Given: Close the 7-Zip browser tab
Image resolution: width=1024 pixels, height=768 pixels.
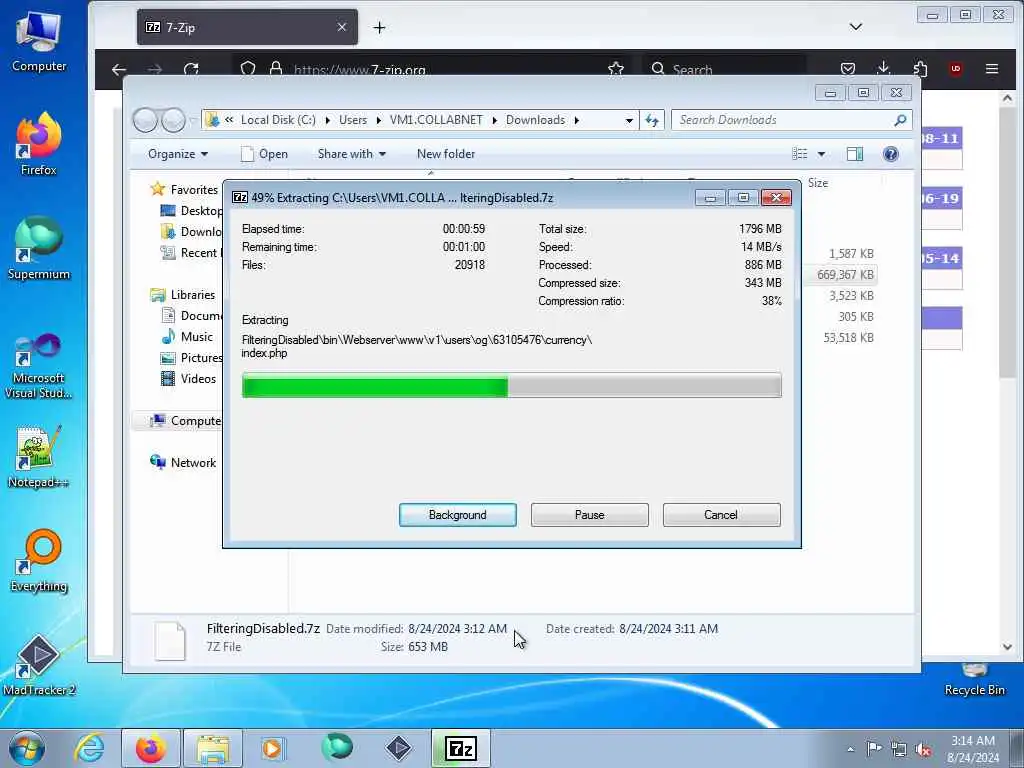Looking at the screenshot, I should pyautogui.click(x=342, y=27).
